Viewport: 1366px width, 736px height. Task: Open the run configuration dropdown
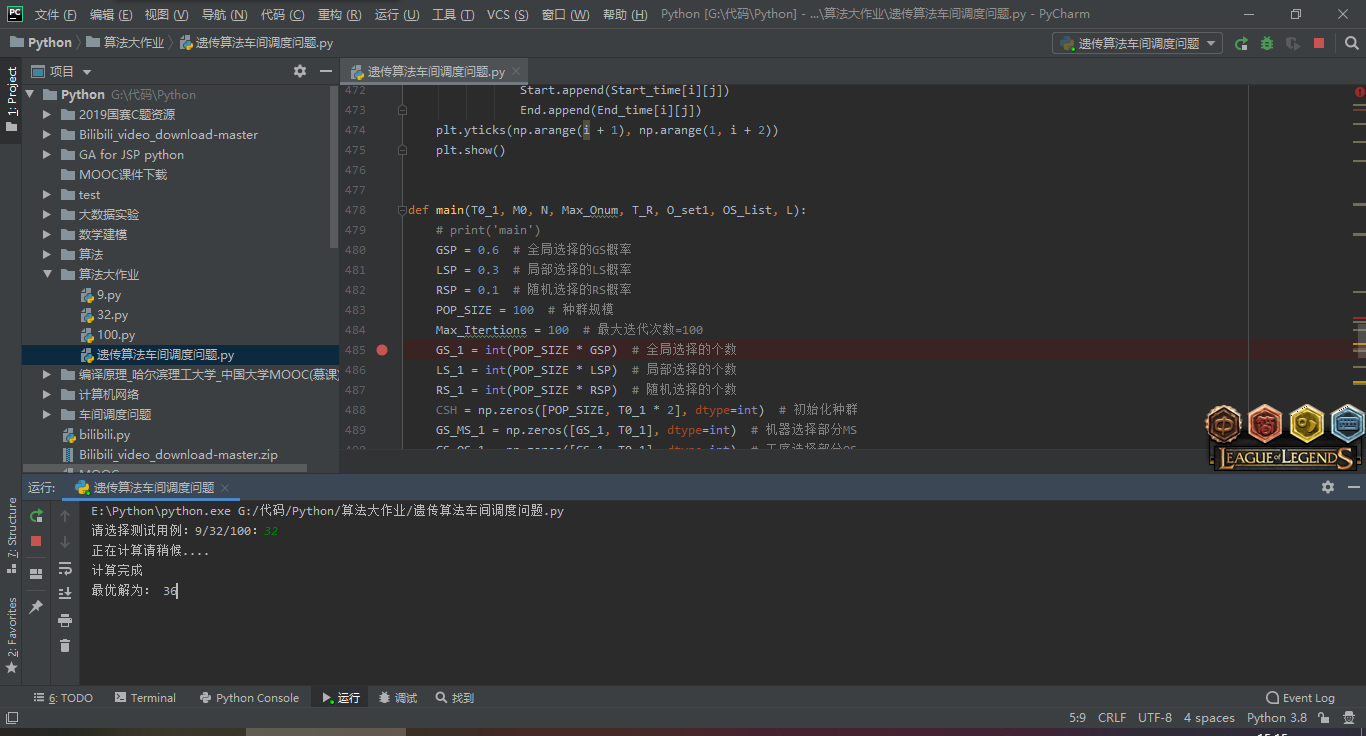[1137, 43]
